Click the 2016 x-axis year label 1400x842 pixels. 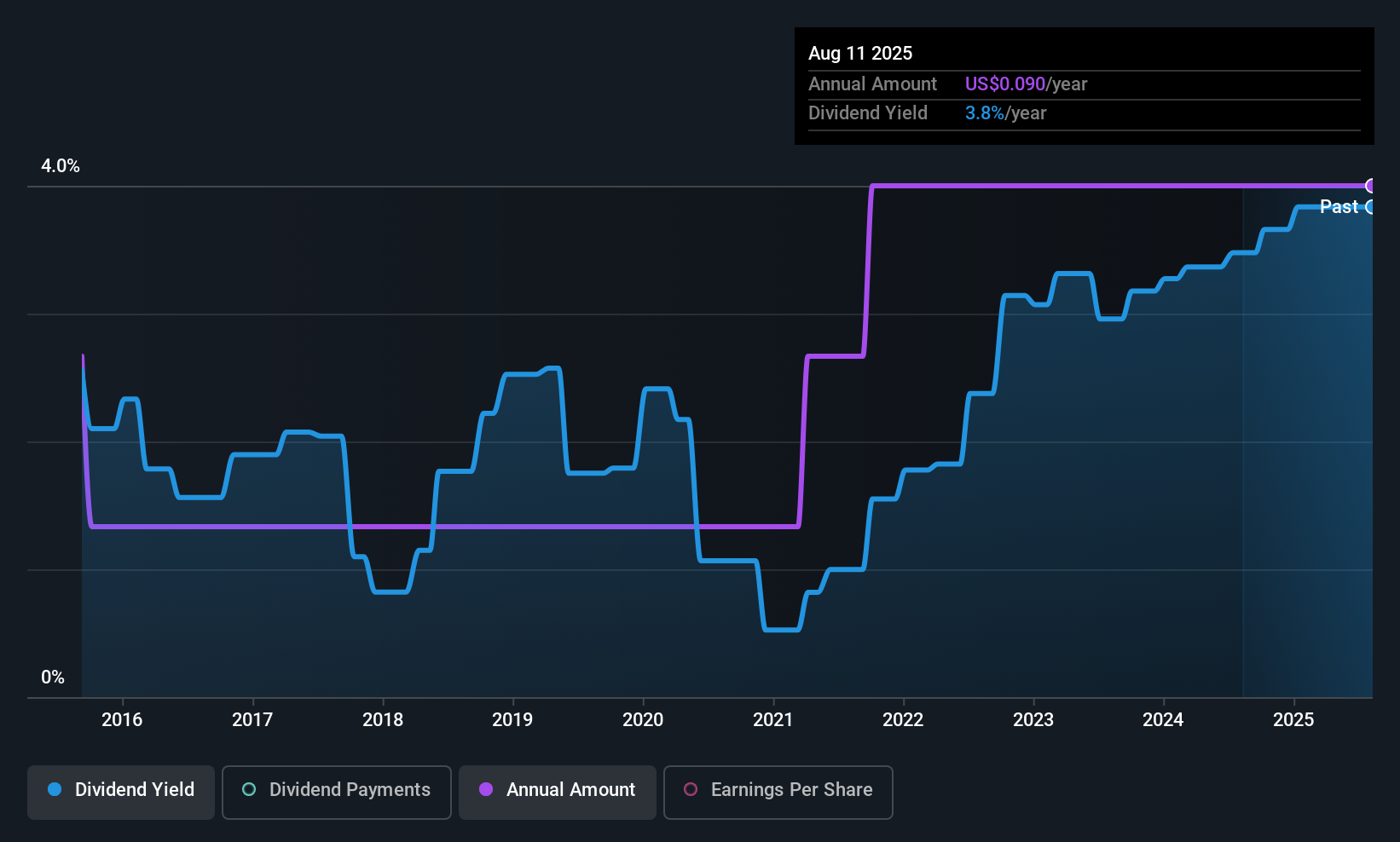click(x=122, y=719)
